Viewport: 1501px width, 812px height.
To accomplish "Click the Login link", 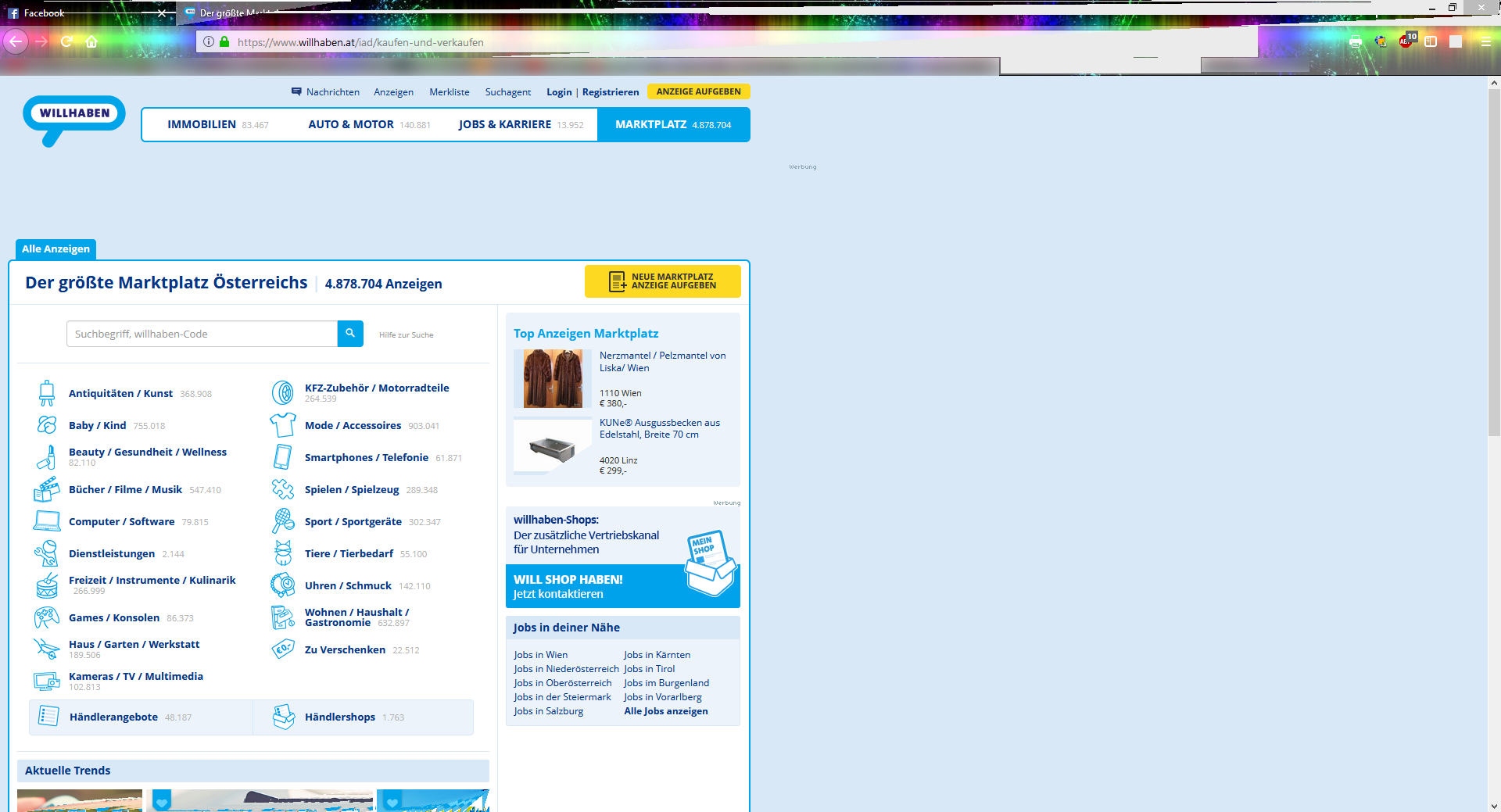I will [x=559, y=92].
